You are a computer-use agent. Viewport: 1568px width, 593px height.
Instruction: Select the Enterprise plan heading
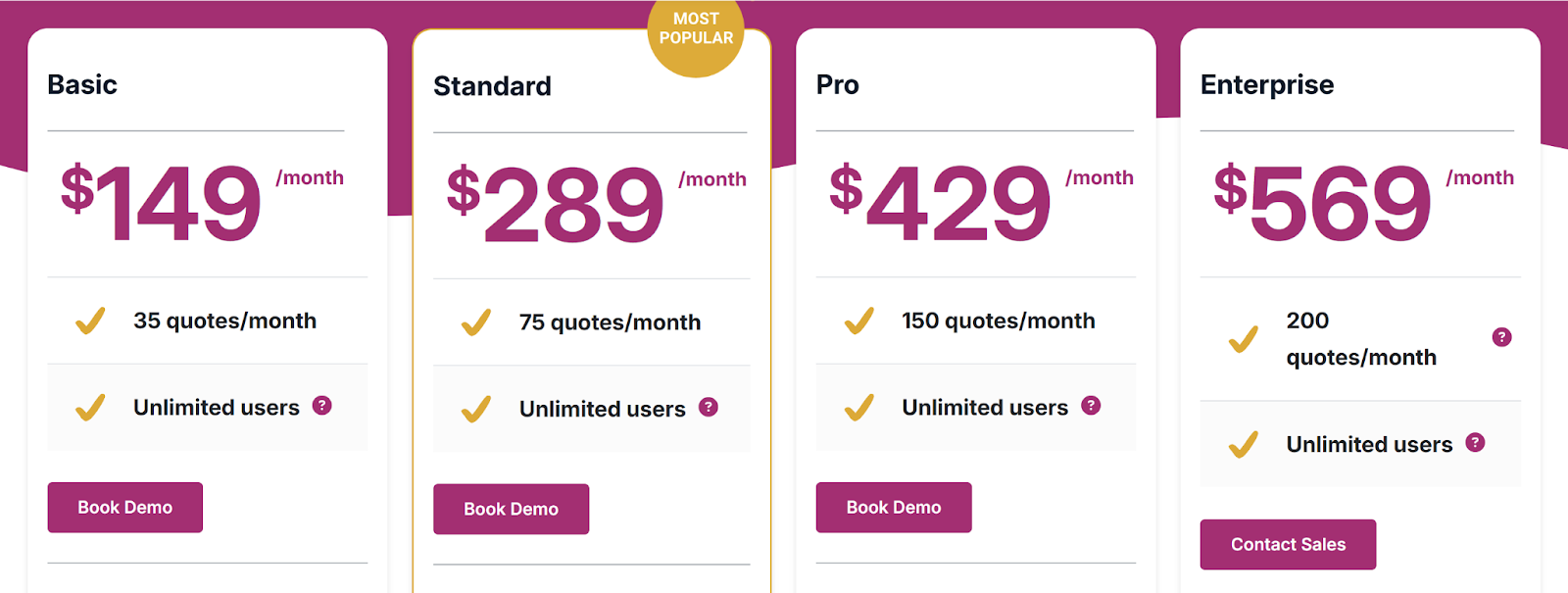[x=1266, y=85]
